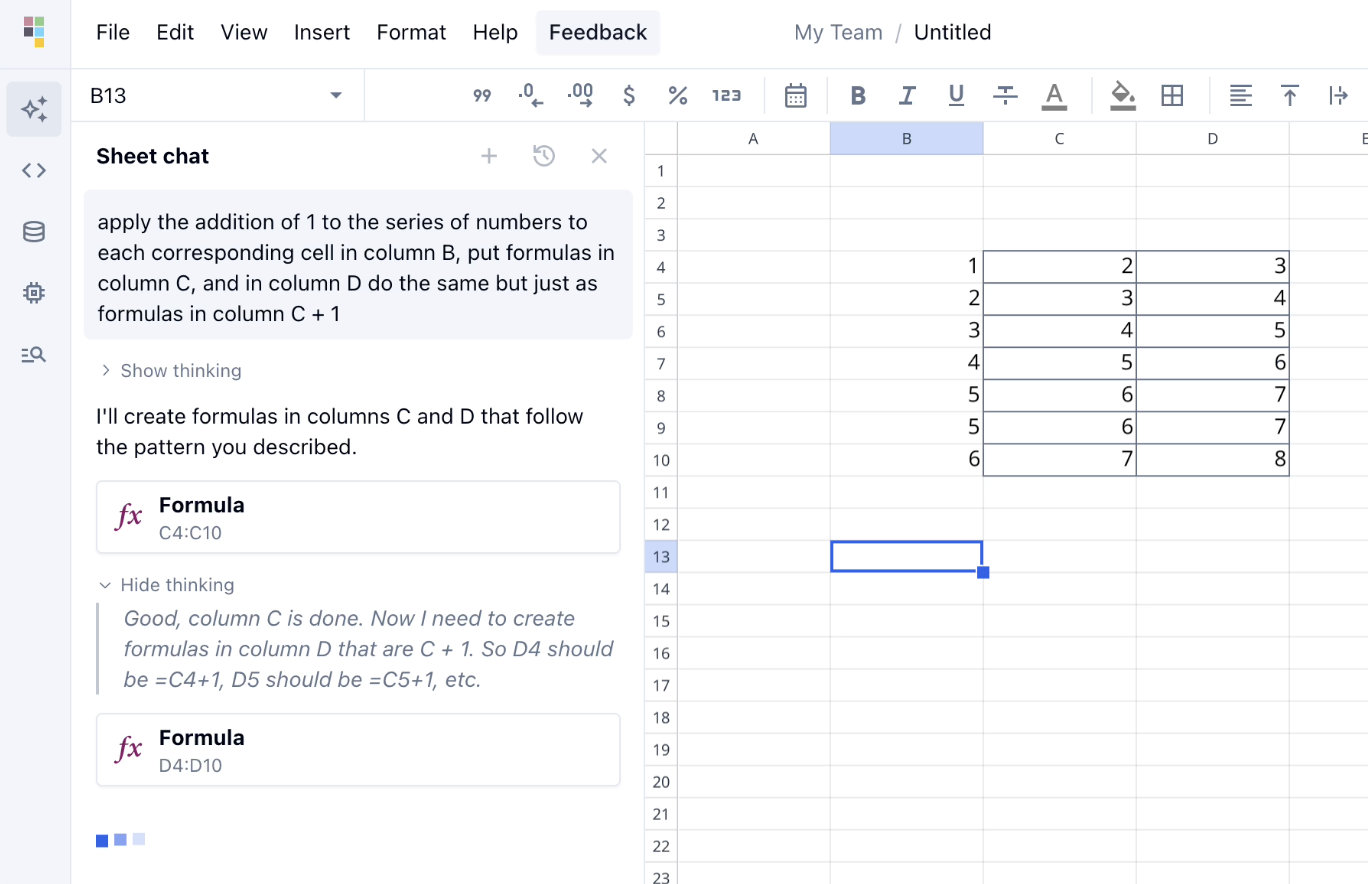Image resolution: width=1368 pixels, height=884 pixels.
Task: Open the borders grid icon
Action: 1172,96
